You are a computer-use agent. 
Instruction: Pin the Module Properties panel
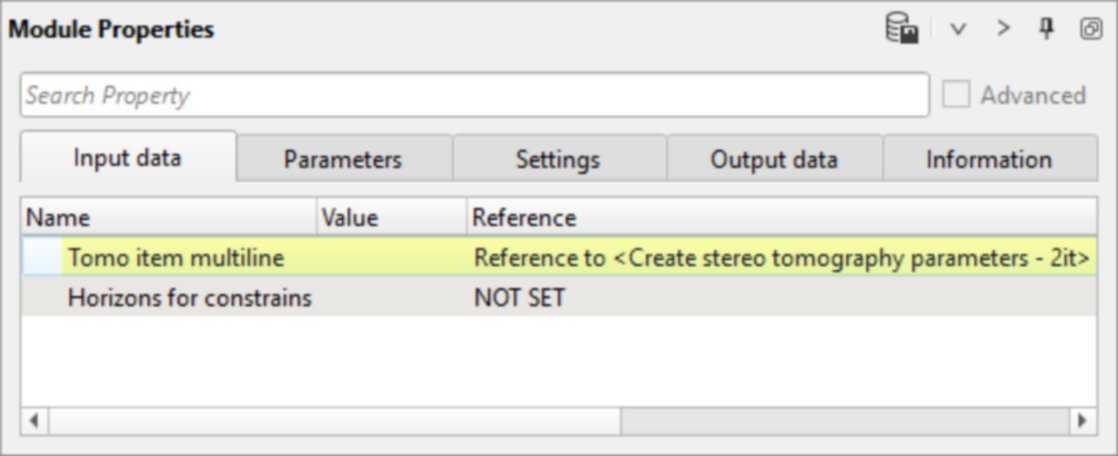(x=1047, y=29)
